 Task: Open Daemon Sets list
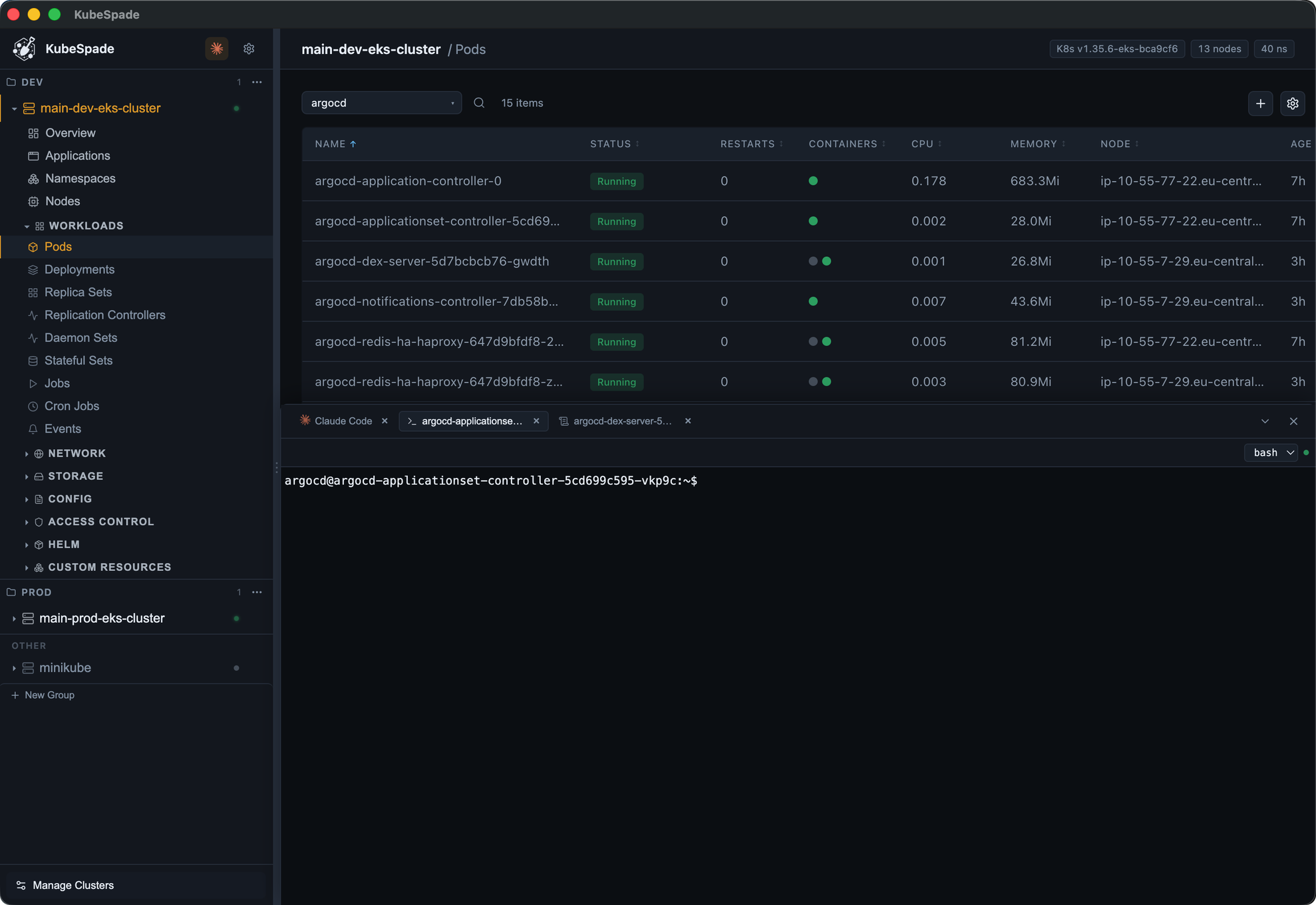point(81,337)
